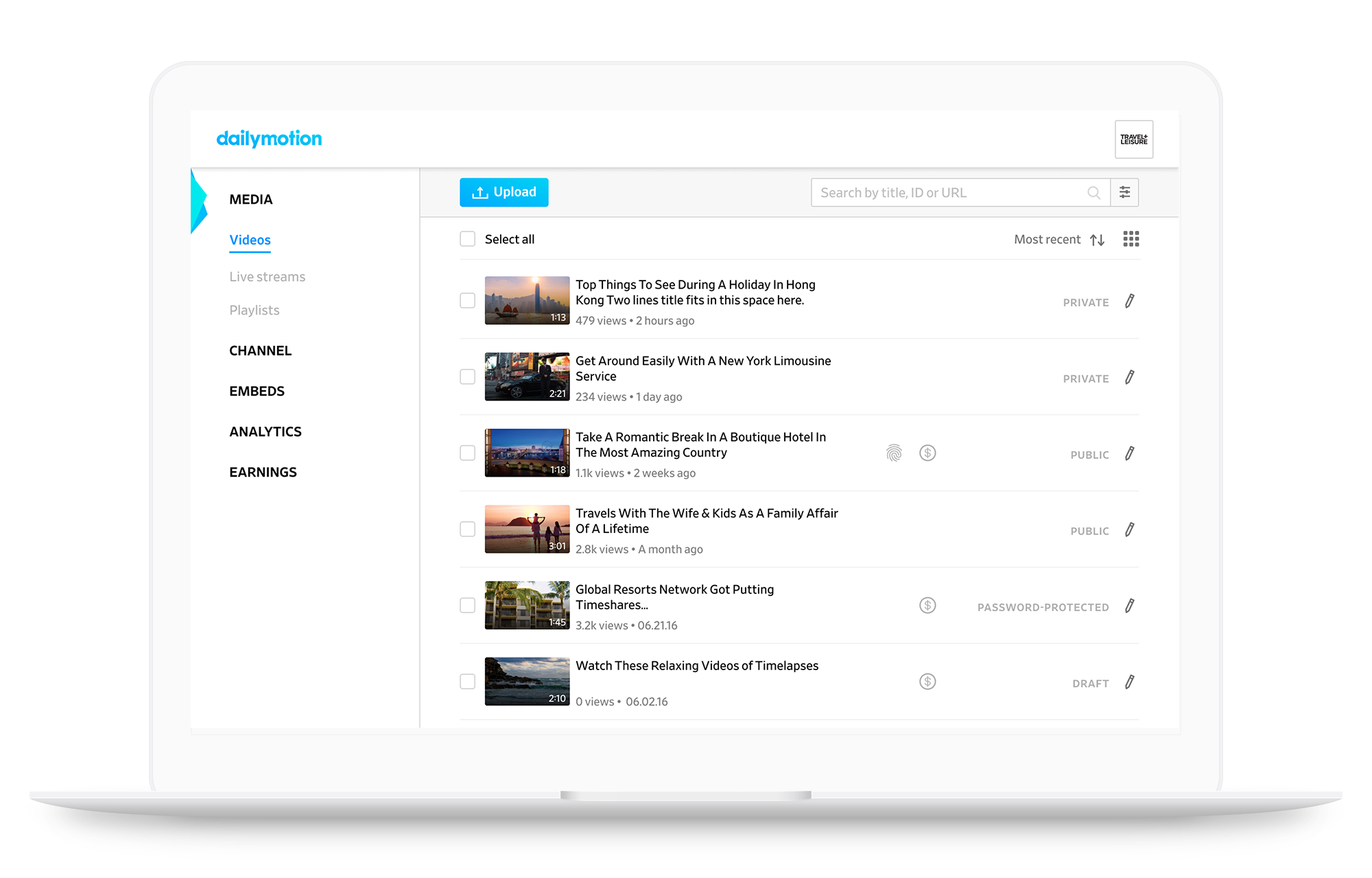Check the Select all checkbox

467,239
